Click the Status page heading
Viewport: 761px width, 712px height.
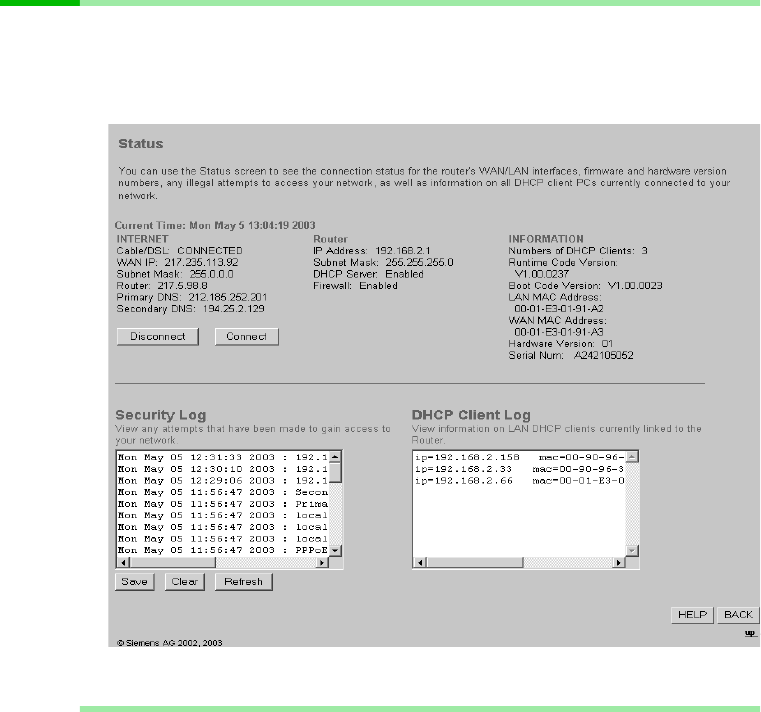point(141,144)
